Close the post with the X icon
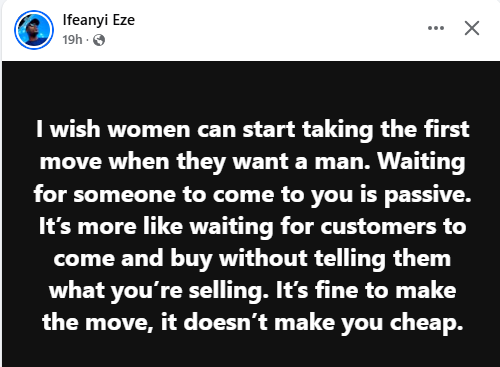500x367 pixels. pyautogui.click(x=472, y=28)
